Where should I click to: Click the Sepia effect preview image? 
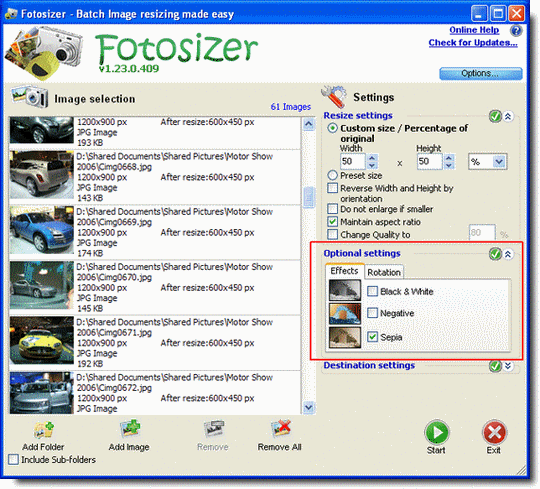coord(345,337)
